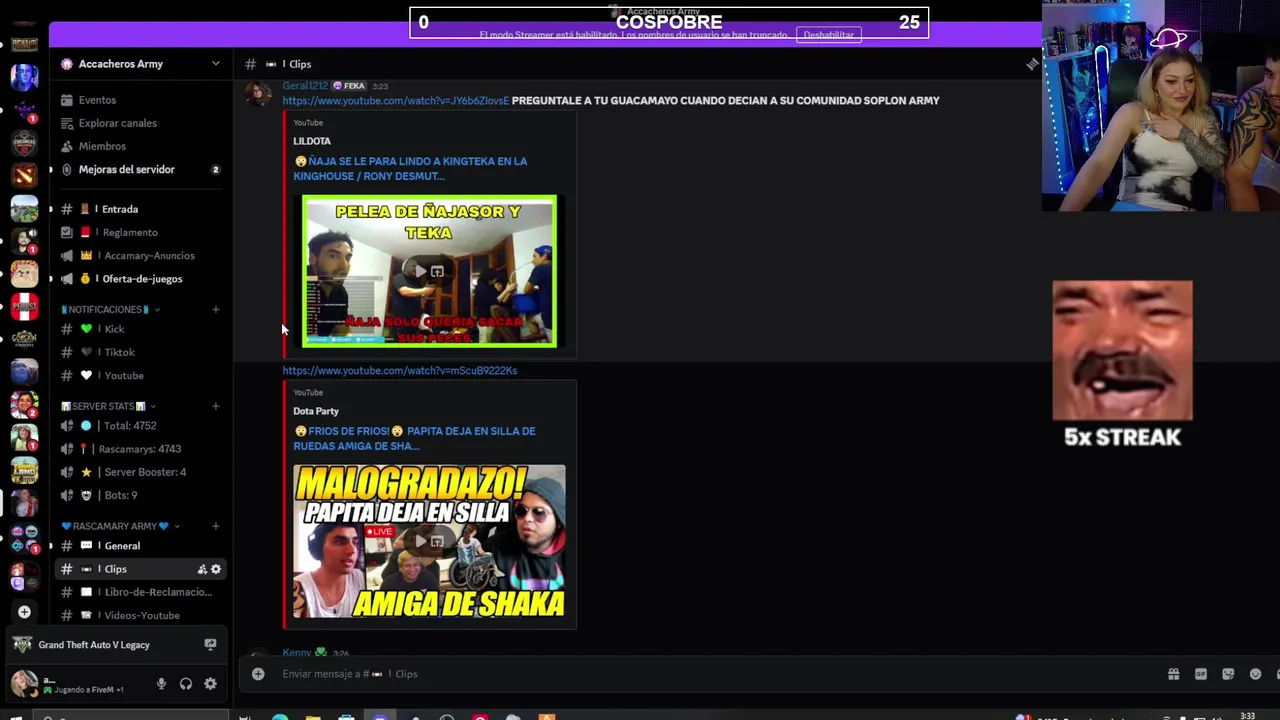This screenshot has height=720, width=1280.
Task: Open the emoji picker
Action: (x=1256, y=674)
